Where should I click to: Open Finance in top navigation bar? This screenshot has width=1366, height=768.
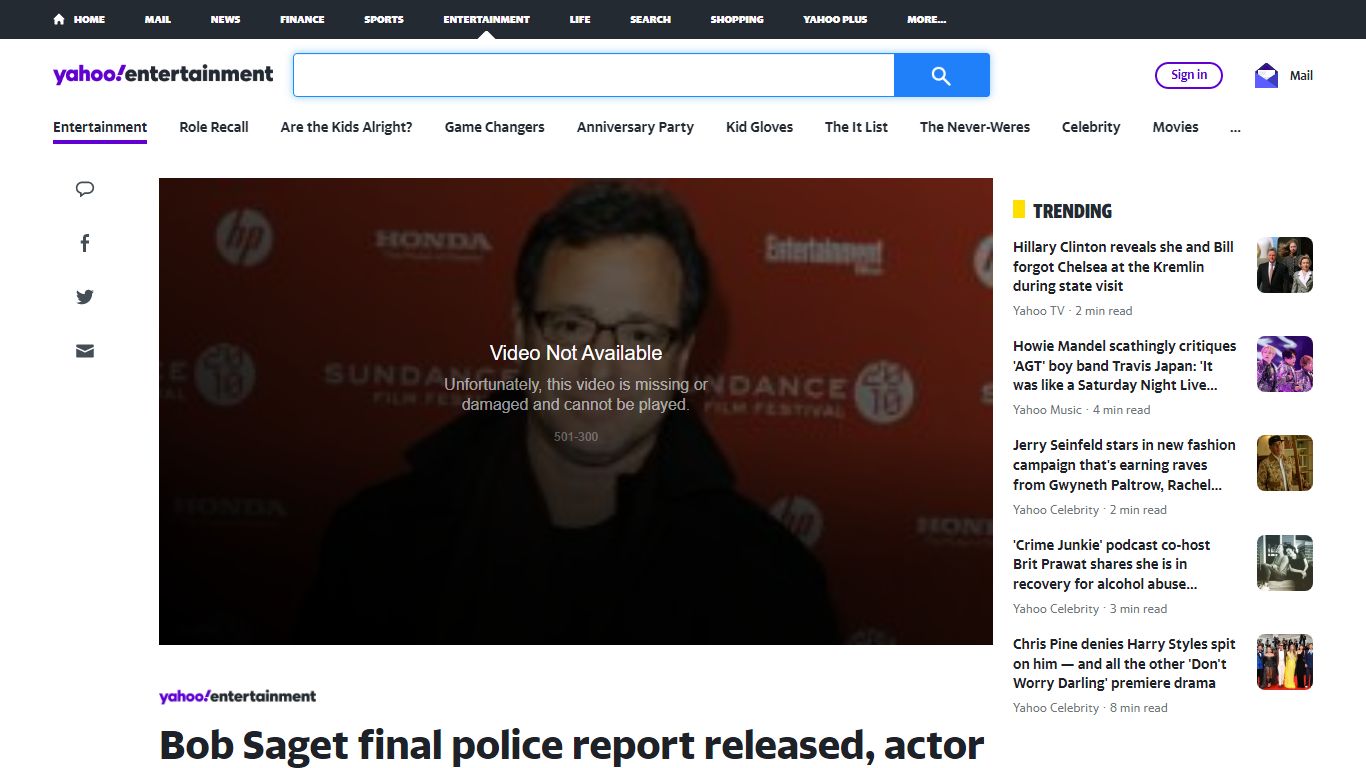pos(302,19)
